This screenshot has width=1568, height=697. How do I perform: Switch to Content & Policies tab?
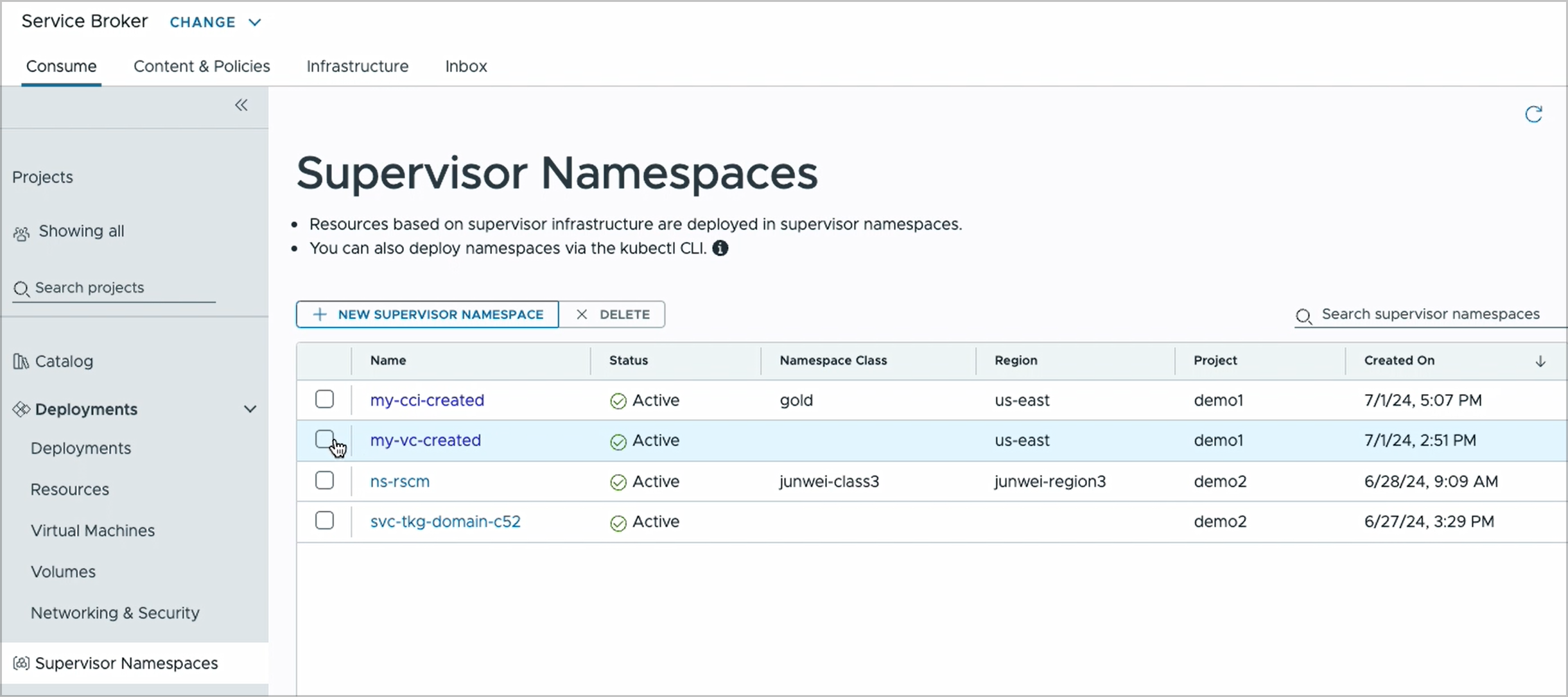pos(202,65)
